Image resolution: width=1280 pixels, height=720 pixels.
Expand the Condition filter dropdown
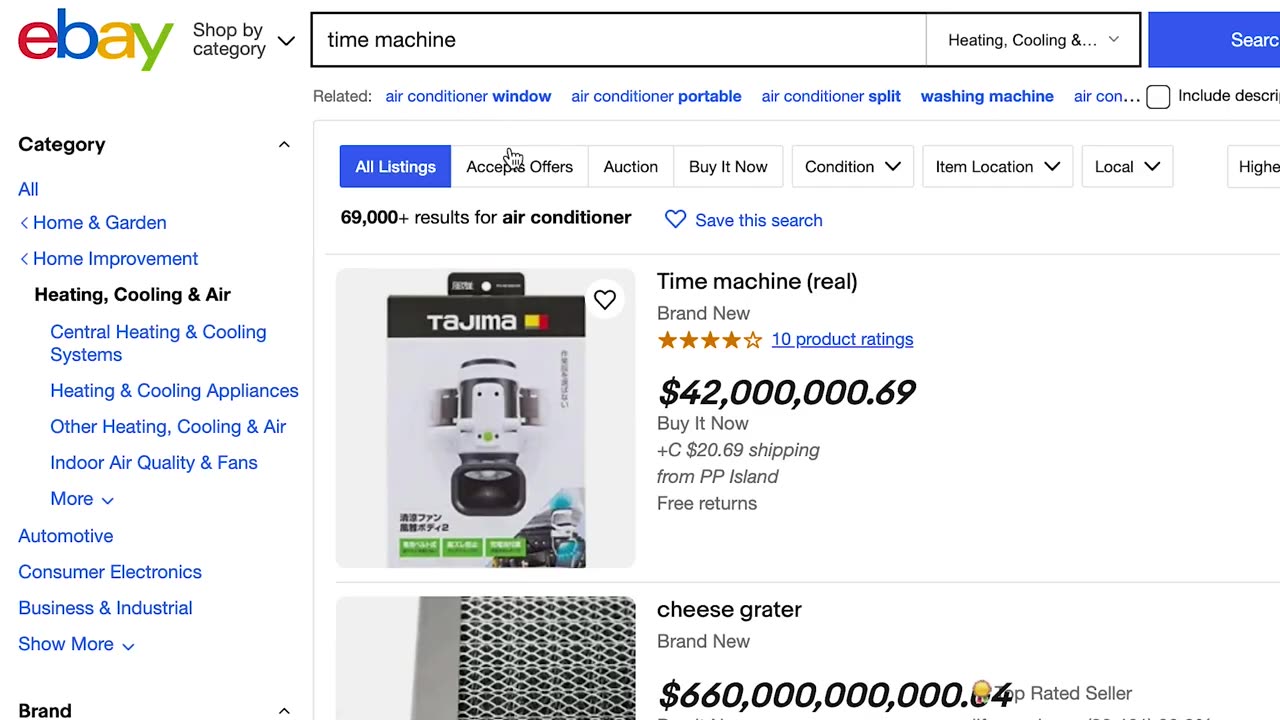[852, 167]
